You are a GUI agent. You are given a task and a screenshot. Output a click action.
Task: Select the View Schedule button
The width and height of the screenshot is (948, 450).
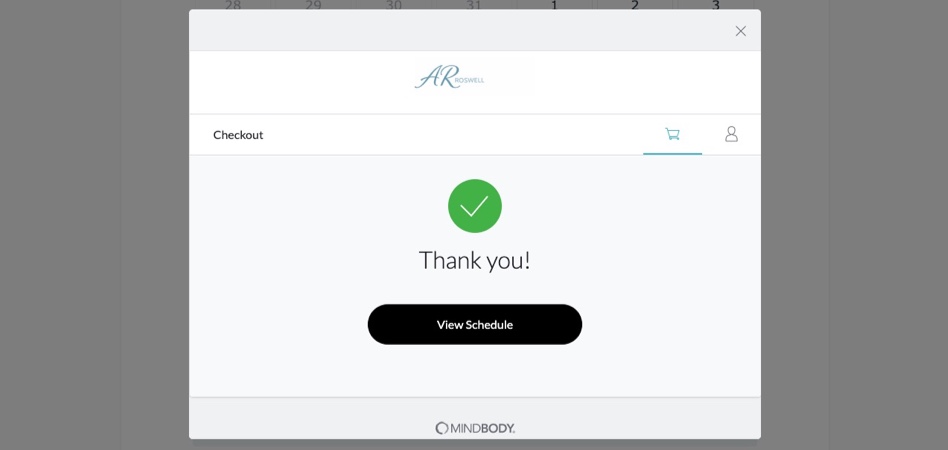475,325
